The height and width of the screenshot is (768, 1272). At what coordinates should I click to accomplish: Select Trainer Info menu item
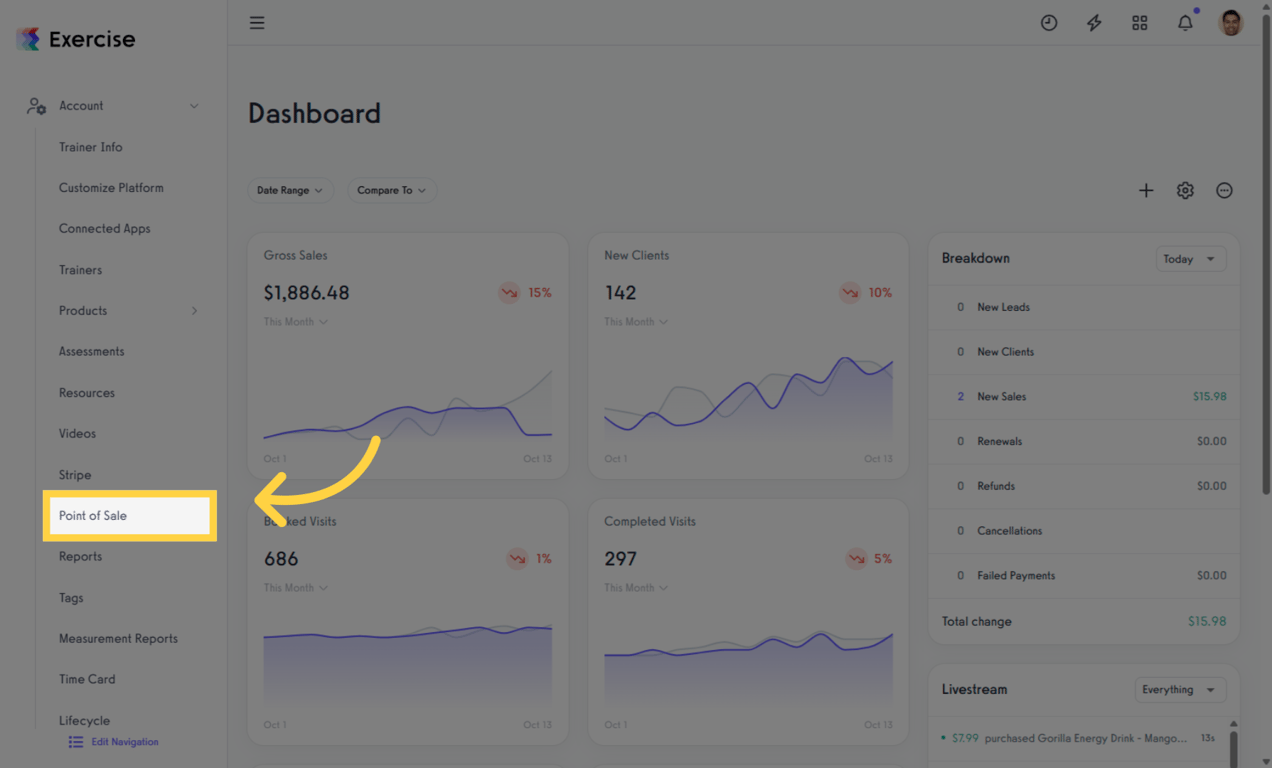90,147
